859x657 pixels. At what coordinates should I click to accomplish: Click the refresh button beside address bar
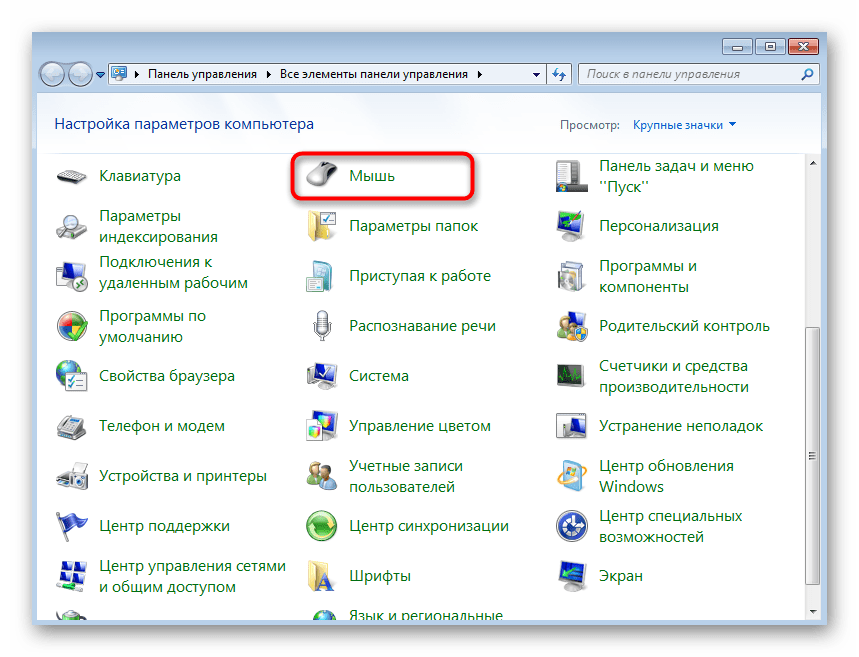click(x=559, y=74)
